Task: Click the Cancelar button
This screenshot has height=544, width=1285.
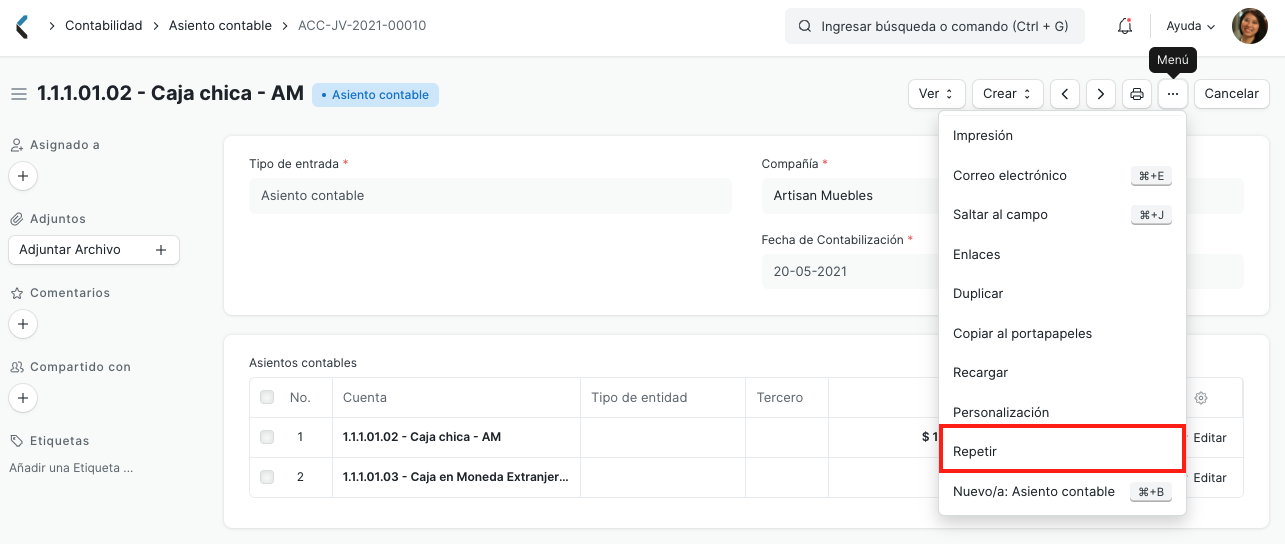Action: [1232, 94]
